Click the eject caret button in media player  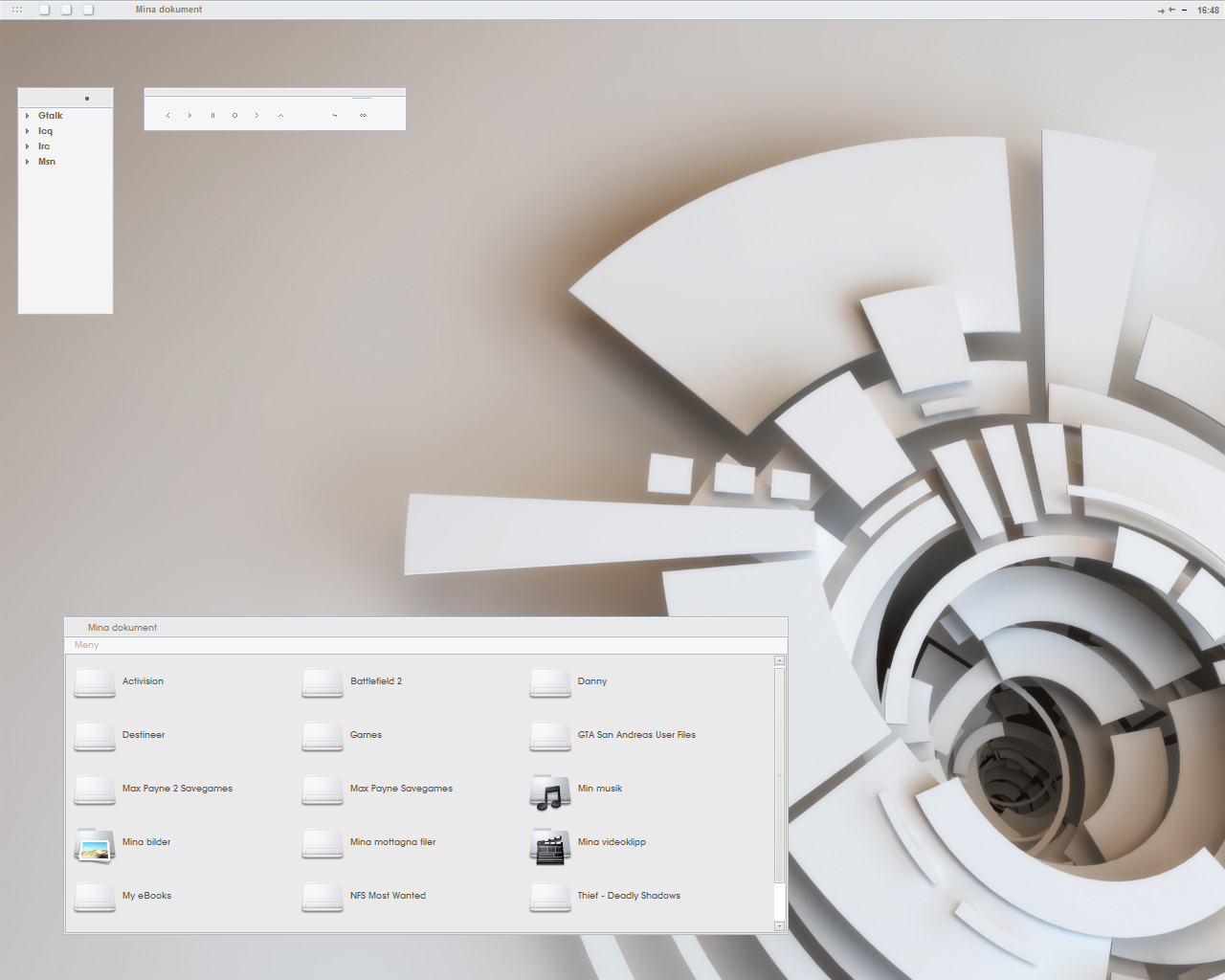[280, 116]
